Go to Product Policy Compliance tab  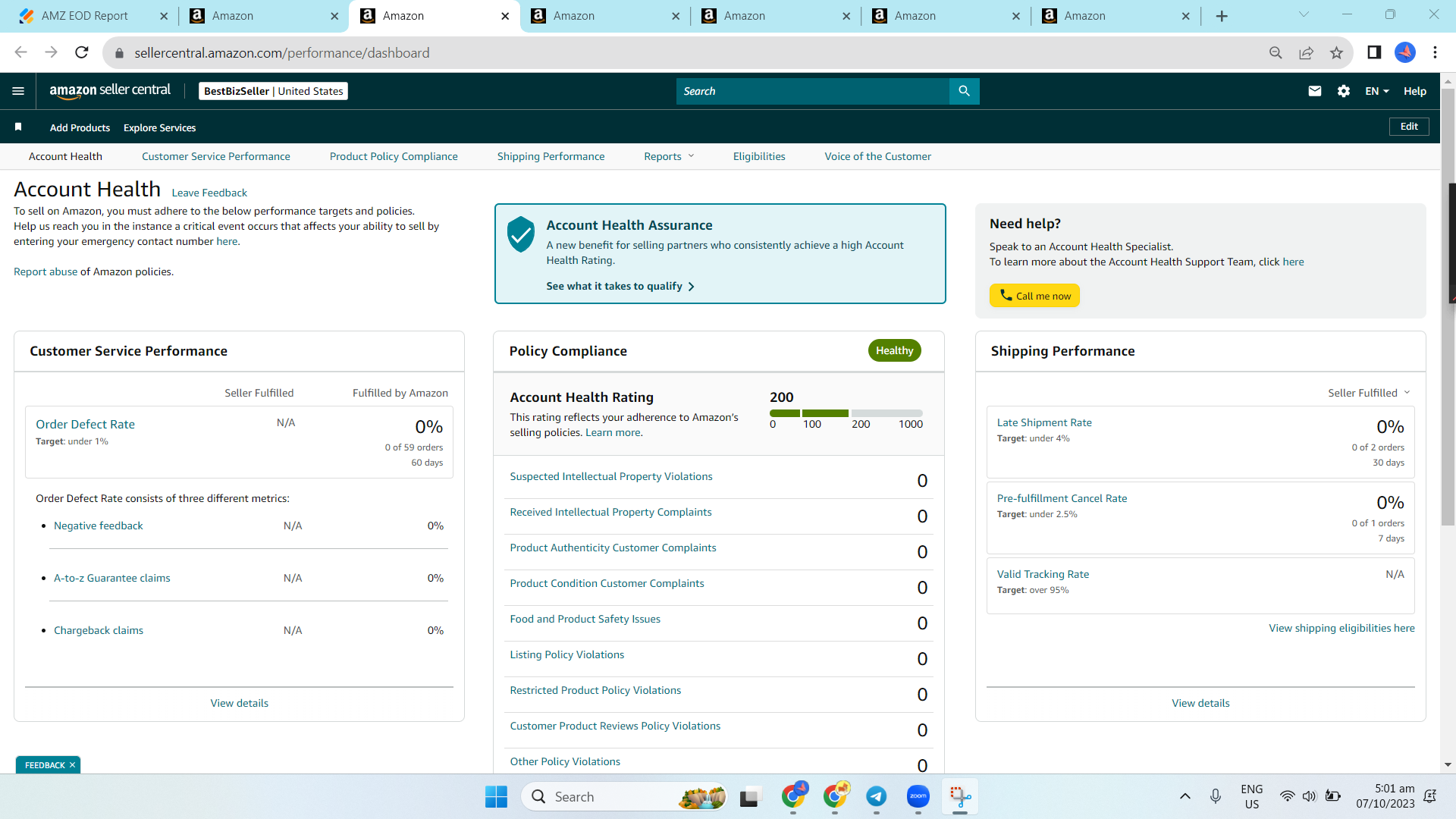coord(394,156)
